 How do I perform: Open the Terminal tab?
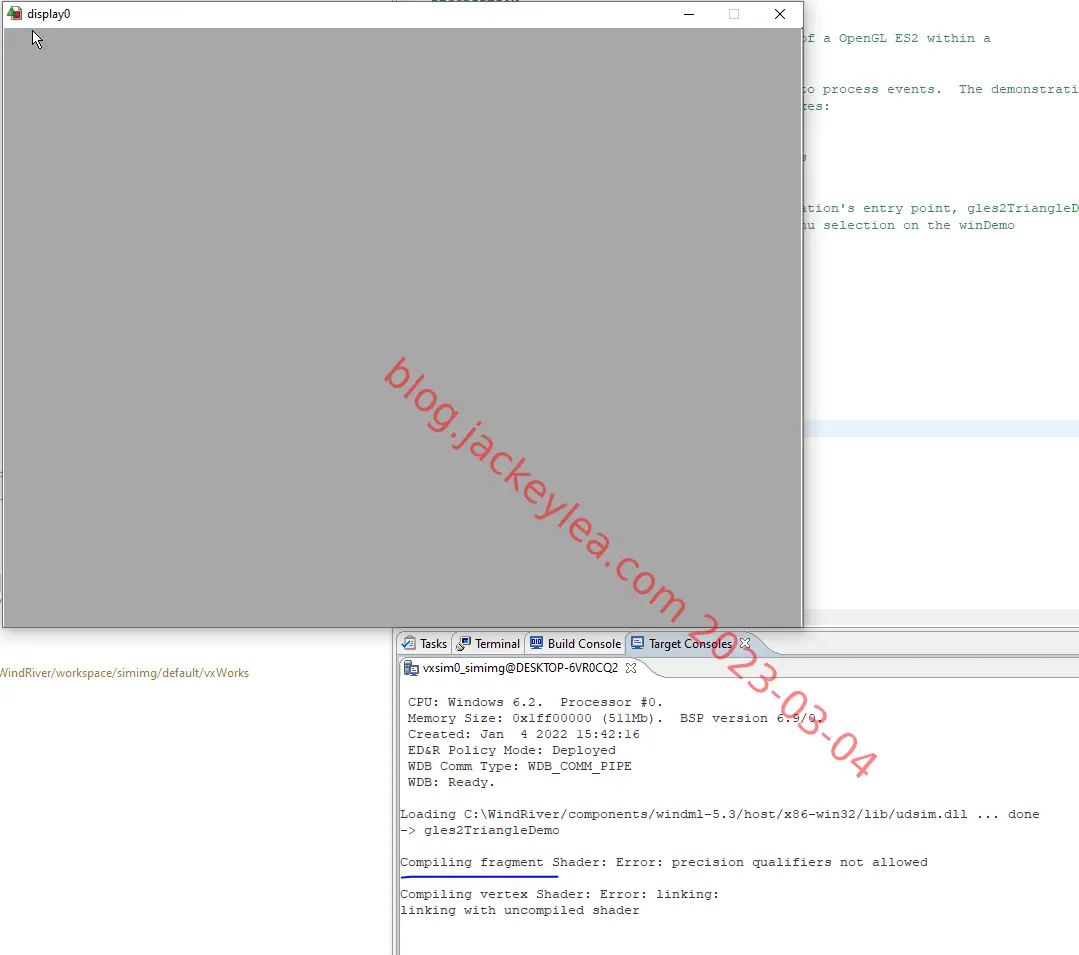(497, 644)
